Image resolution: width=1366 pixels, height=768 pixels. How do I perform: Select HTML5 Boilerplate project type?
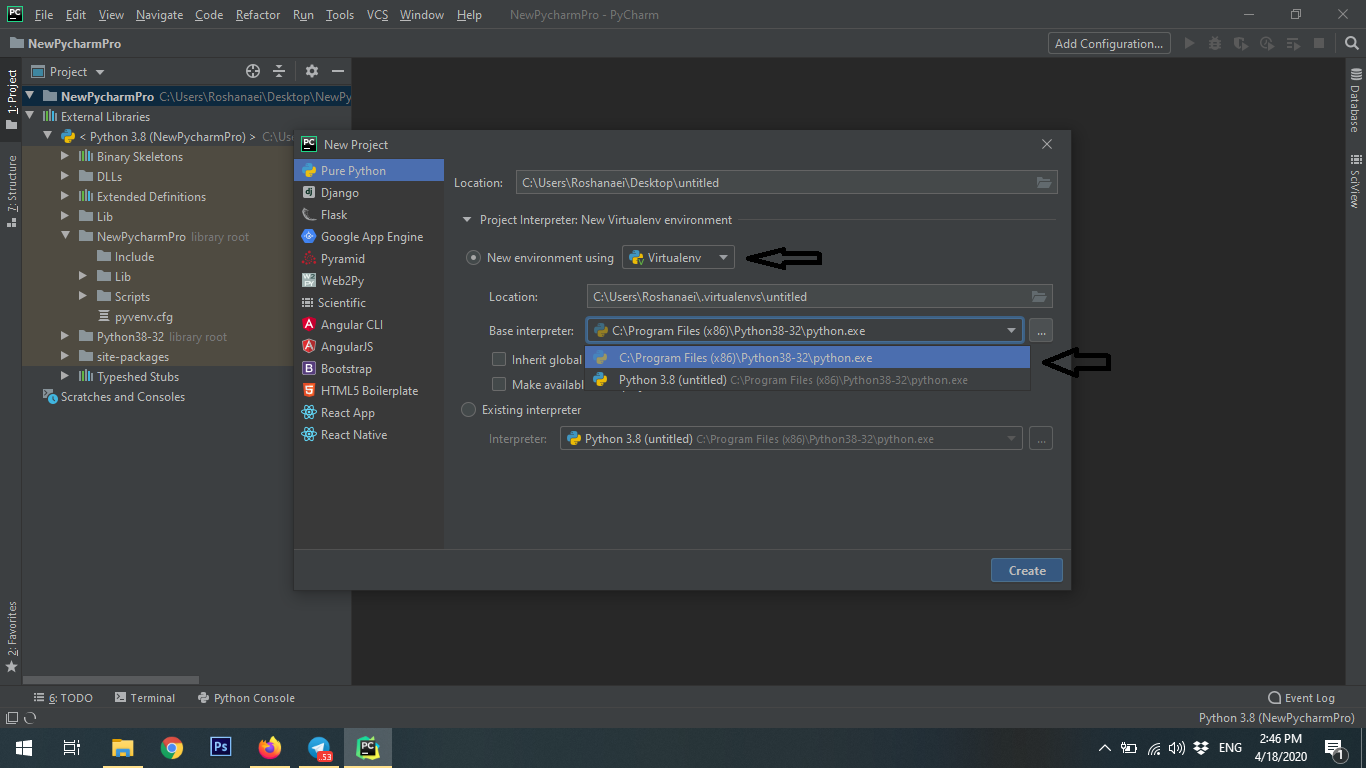(368, 391)
